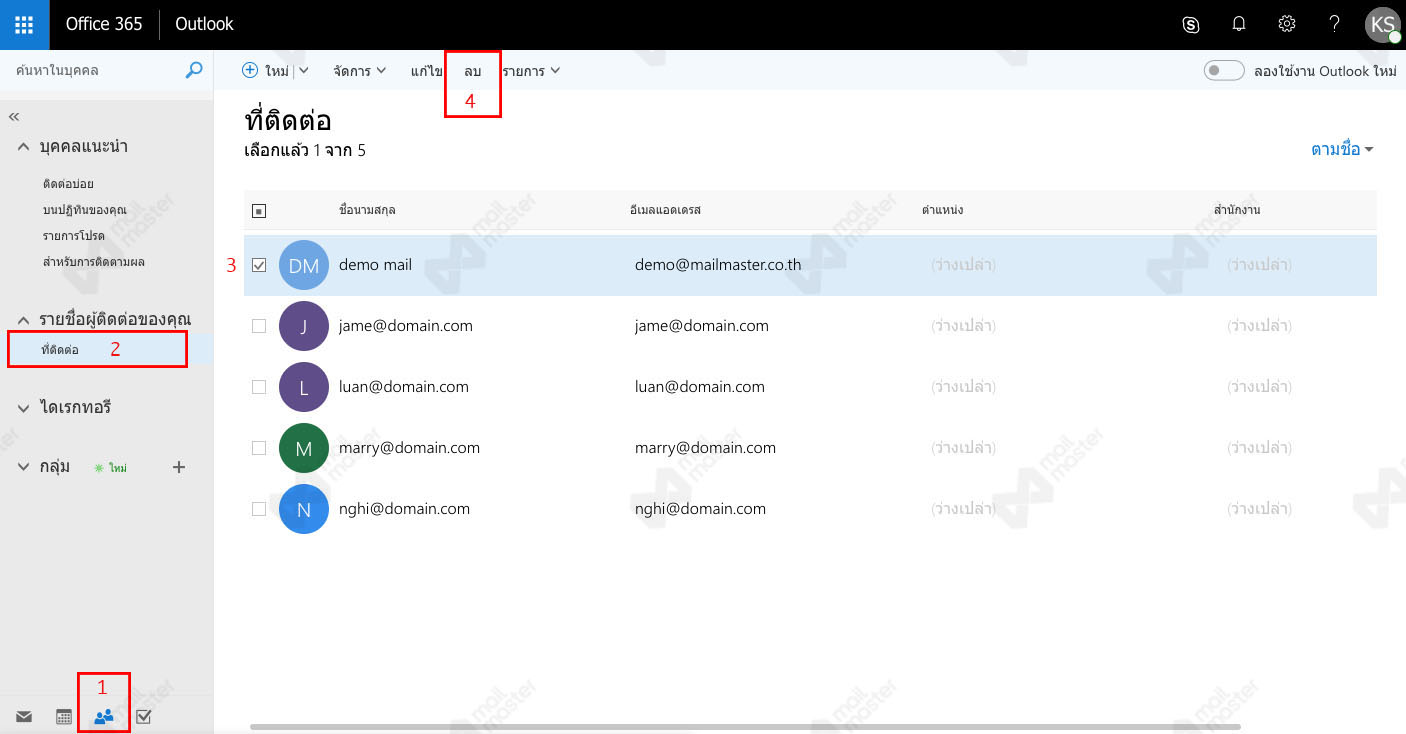The height and width of the screenshot is (734, 1406).
Task: Open Skype from the top bar
Action: [x=1191, y=25]
